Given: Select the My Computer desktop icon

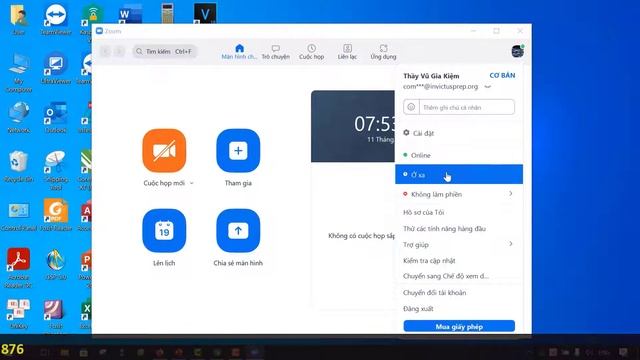Looking at the screenshot, I should tap(18, 72).
